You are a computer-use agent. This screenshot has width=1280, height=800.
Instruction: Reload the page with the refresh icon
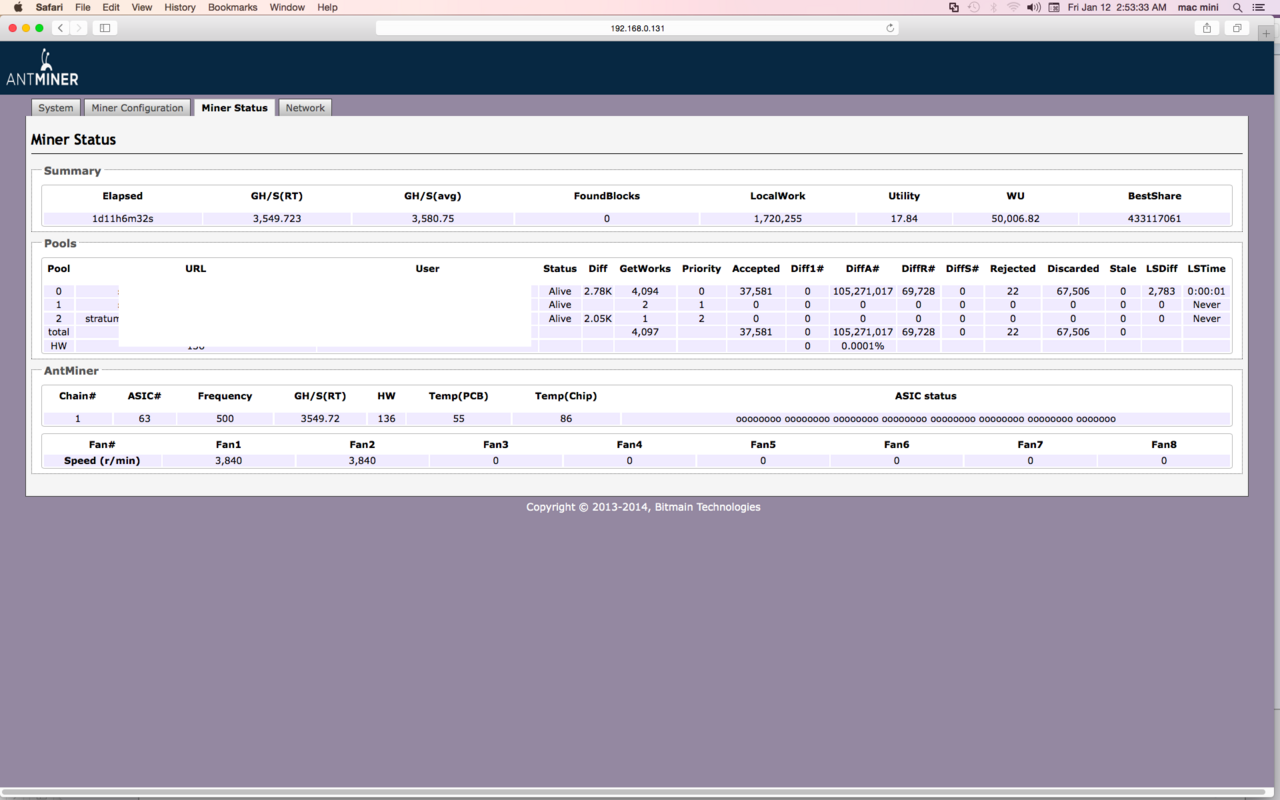890,28
